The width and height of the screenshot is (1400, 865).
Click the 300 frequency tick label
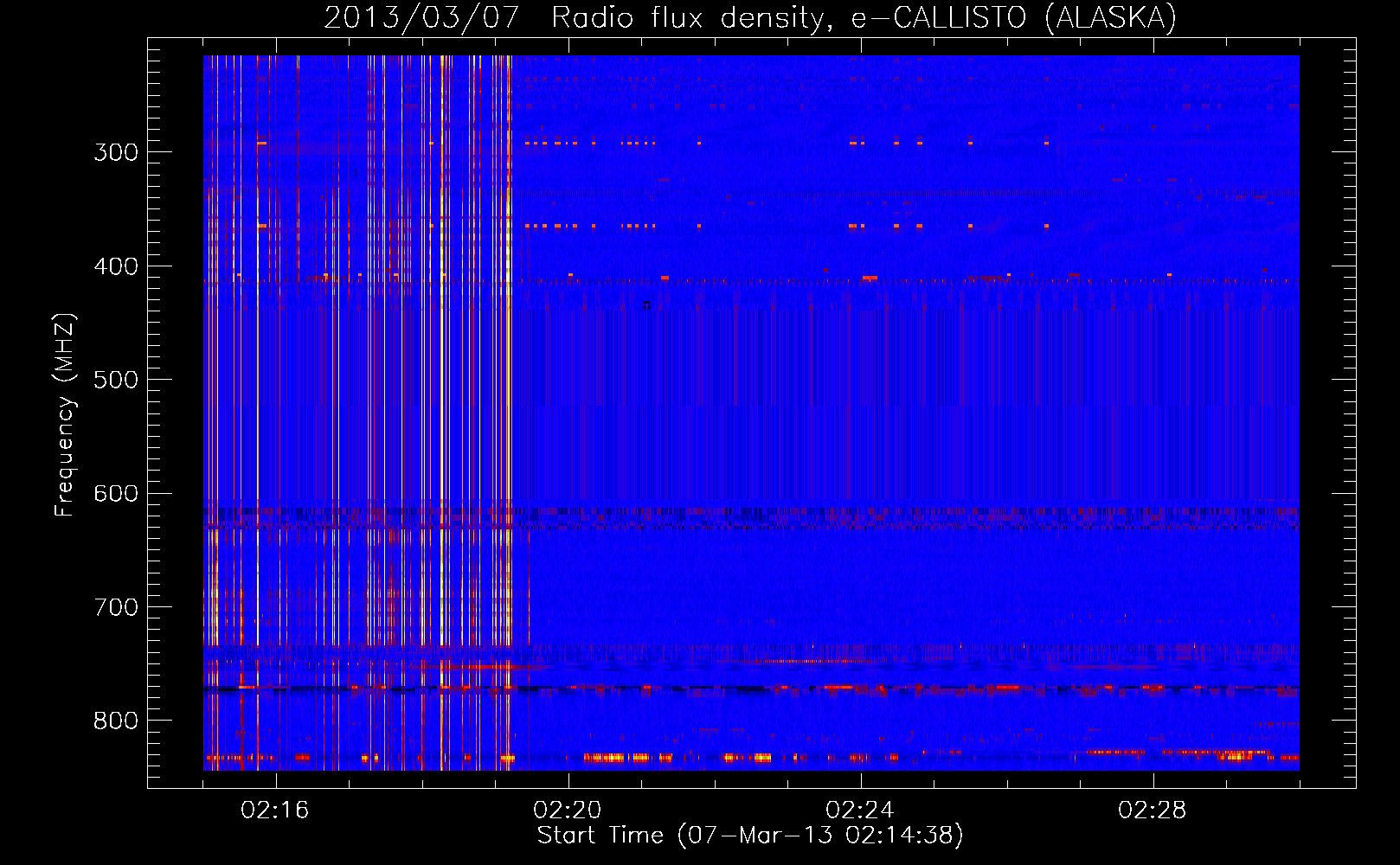(x=116, y=152)
